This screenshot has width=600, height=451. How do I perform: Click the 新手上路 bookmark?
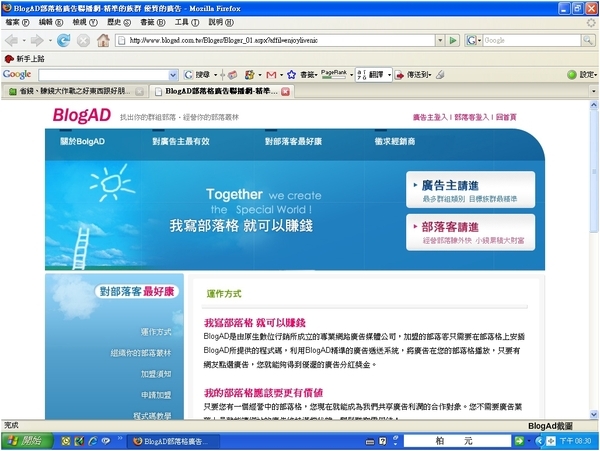(24, 59)
